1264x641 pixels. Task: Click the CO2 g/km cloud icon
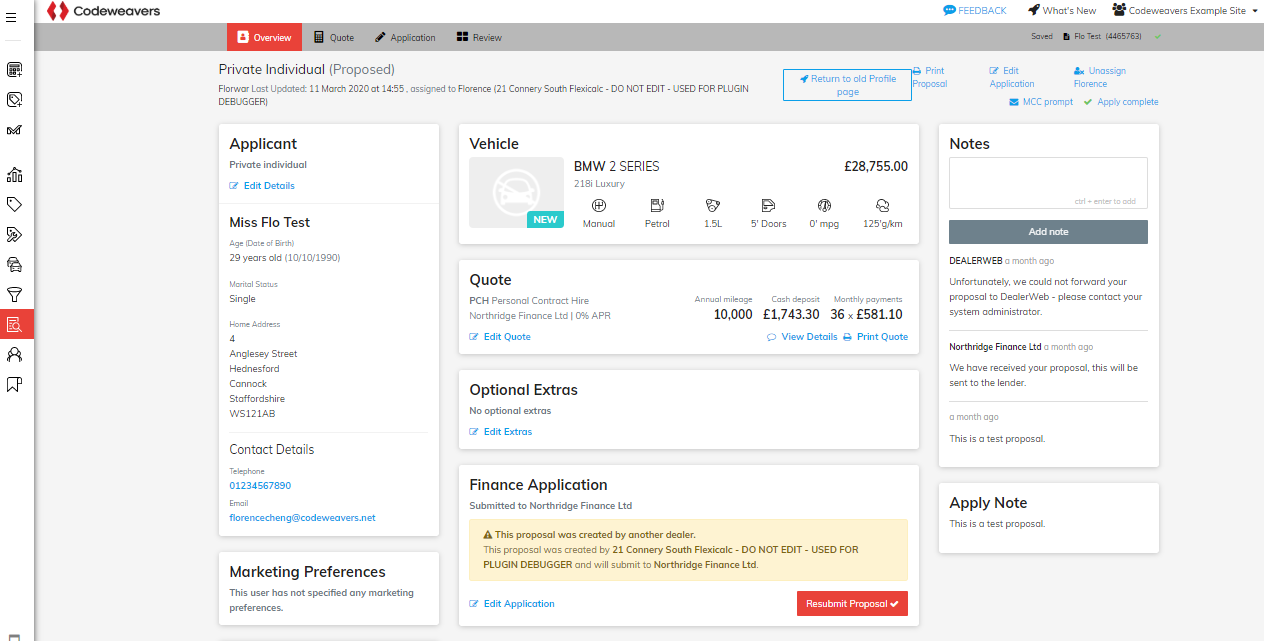coord(882,205)
